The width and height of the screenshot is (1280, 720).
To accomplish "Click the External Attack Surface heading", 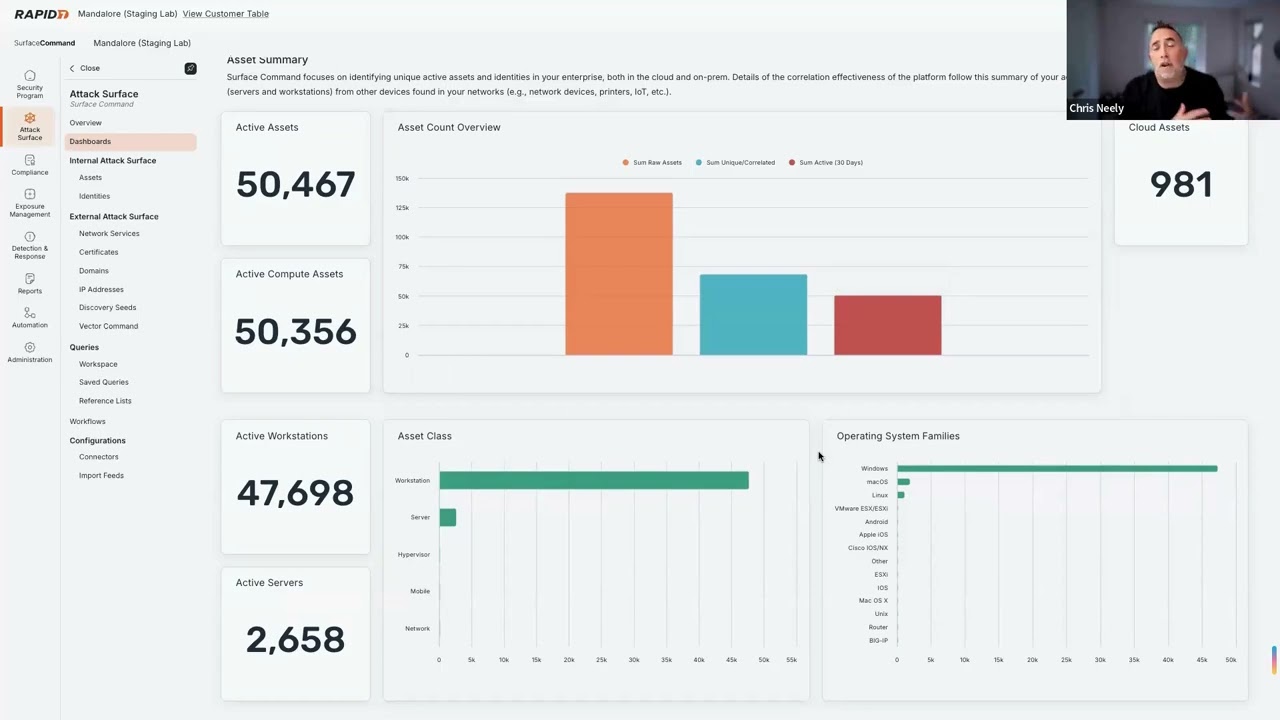I will pos(114,216).
